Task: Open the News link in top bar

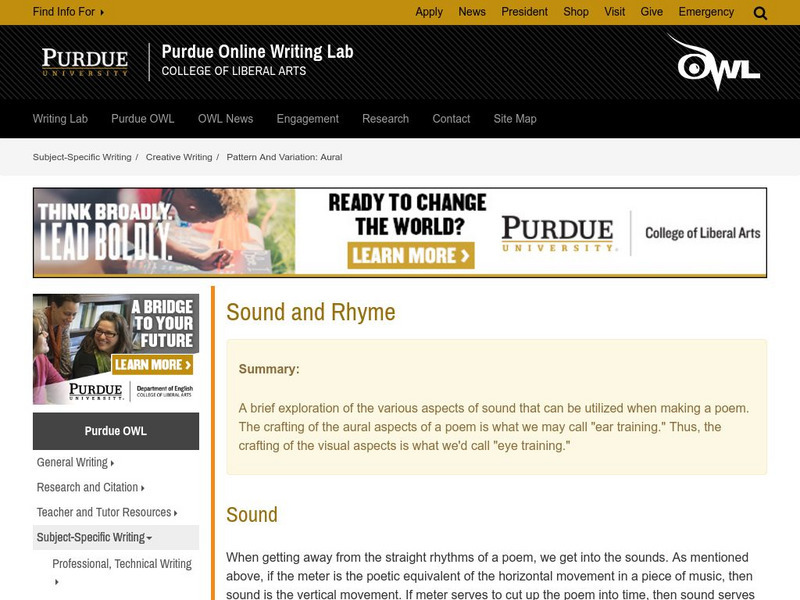Action: click(x=472, y=12)
